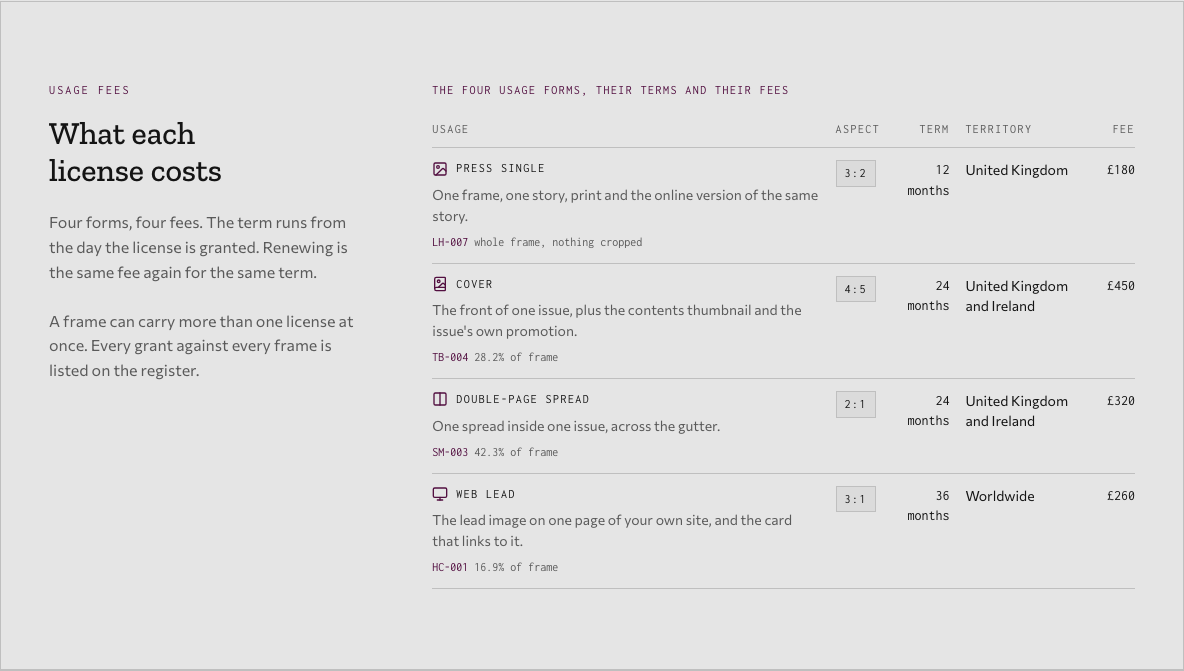Click Double-Page Spread's United Kingdom and Ireland territory
This screenshot has width=1184, height=671.
tap(1016, 411)
